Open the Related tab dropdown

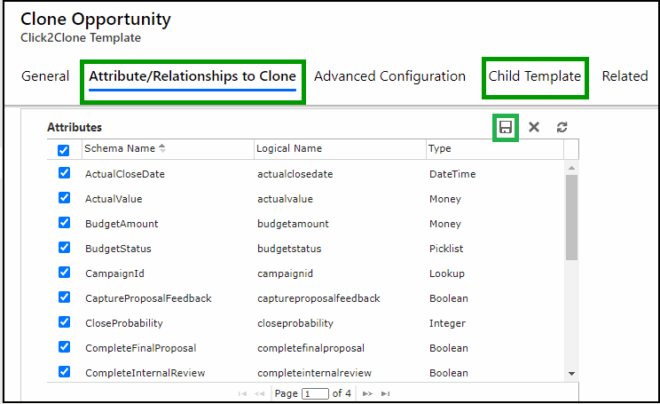tap(624, 76)
